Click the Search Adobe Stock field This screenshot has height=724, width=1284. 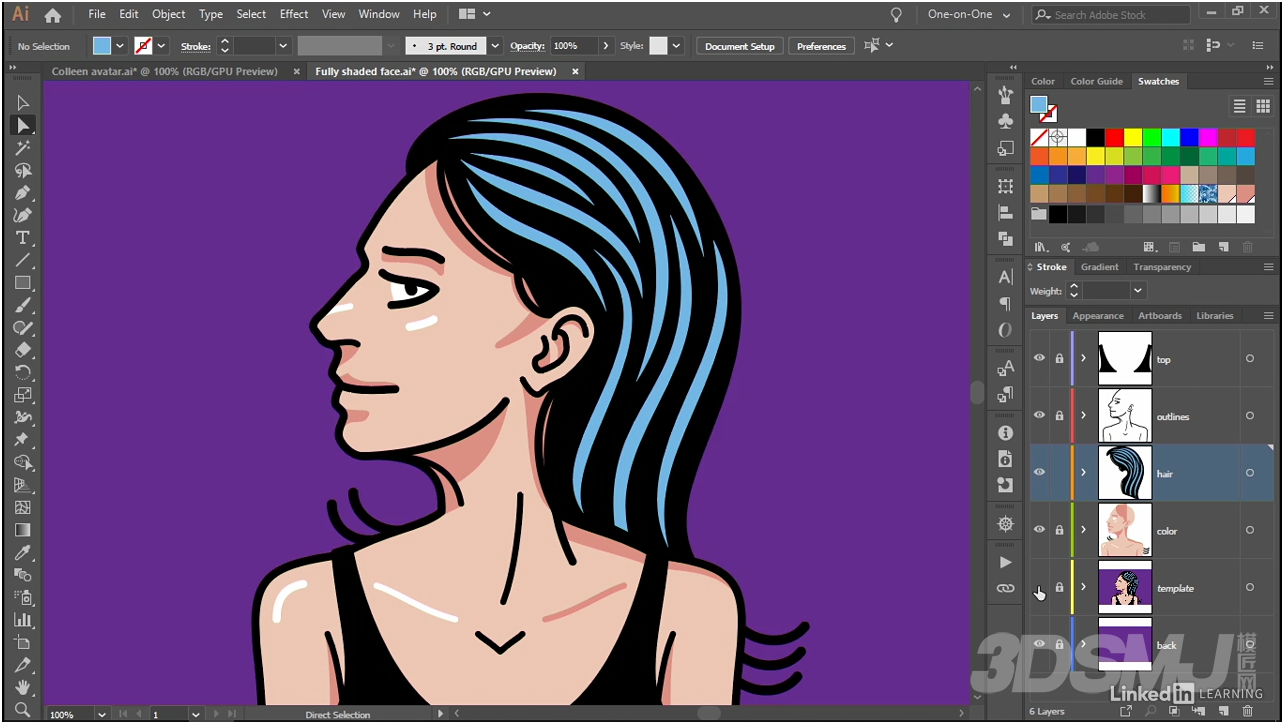point(1111,15)
